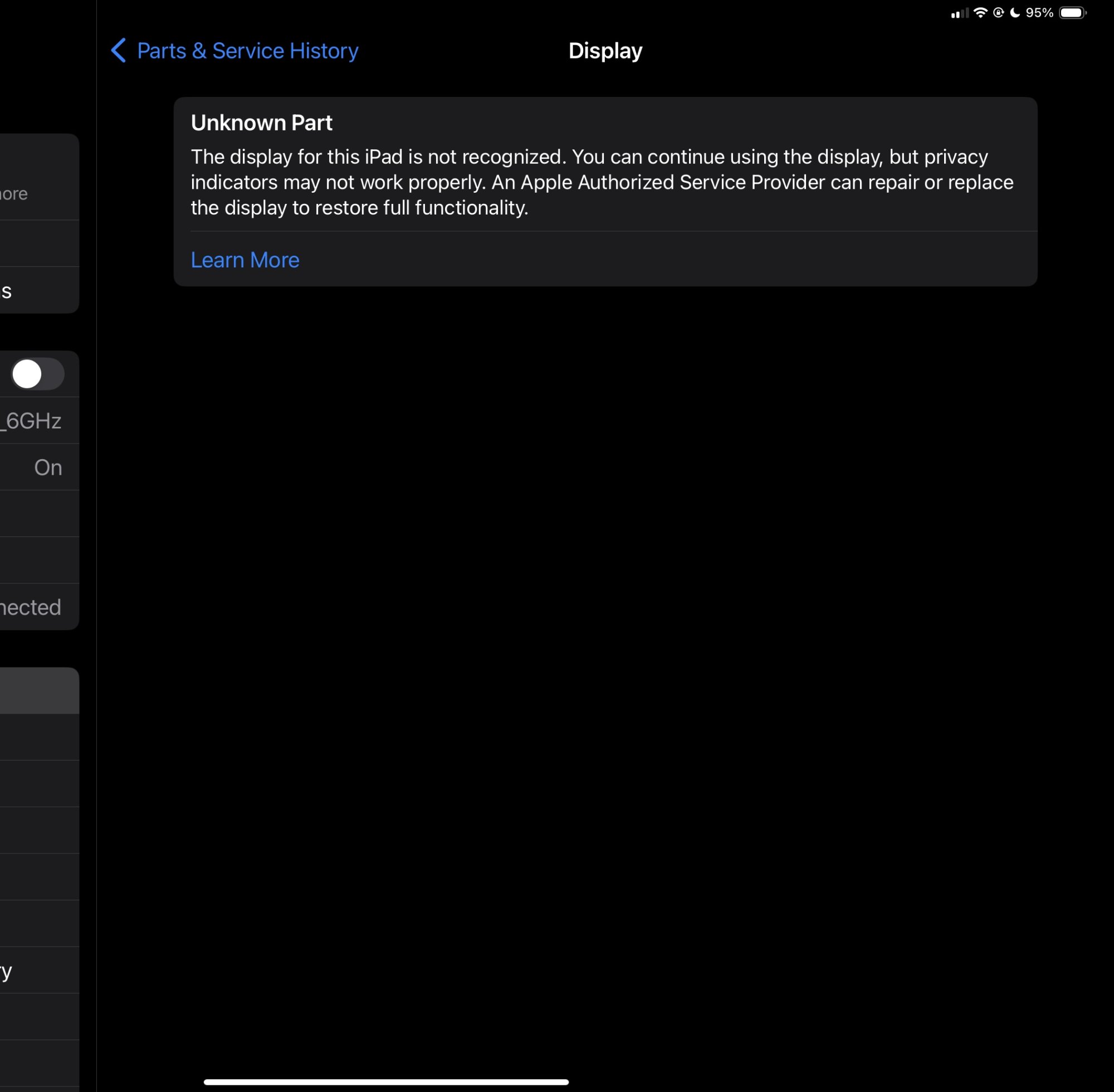Tap the 95% battery percentage
Image resolution: width=1114 pixels, height=1092 pixels.
tap(1039, 13)
